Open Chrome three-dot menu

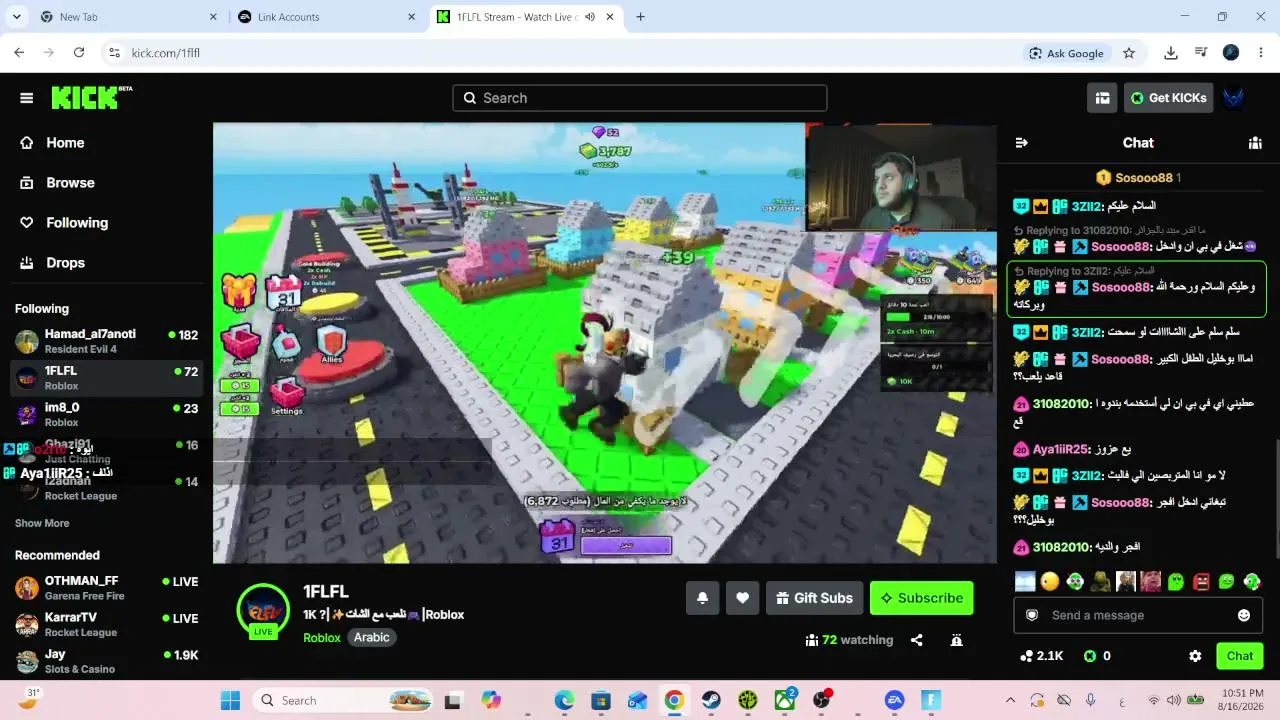[1260, 53]
